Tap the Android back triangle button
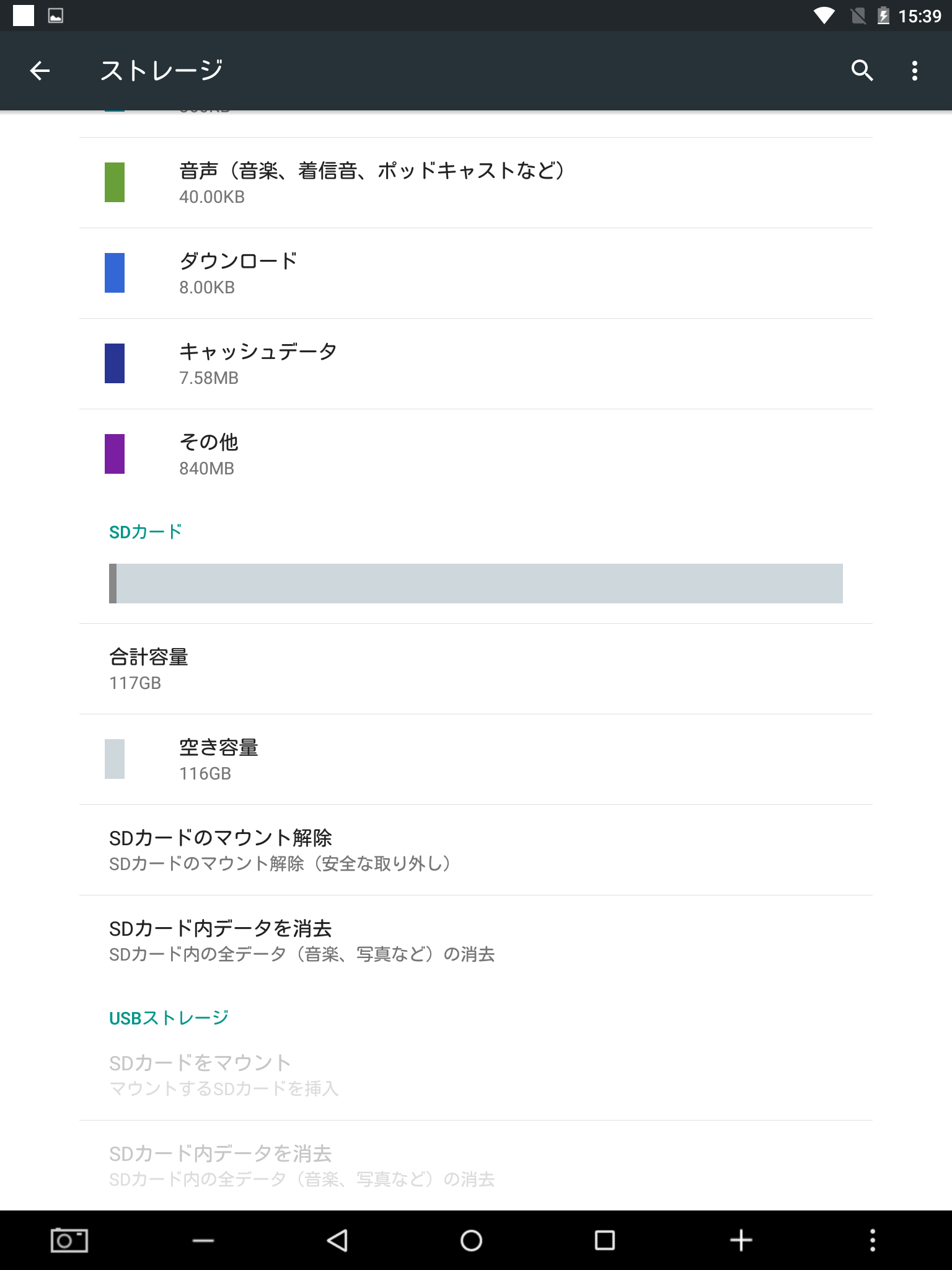952x1270 pixels. click(337, 1240)
